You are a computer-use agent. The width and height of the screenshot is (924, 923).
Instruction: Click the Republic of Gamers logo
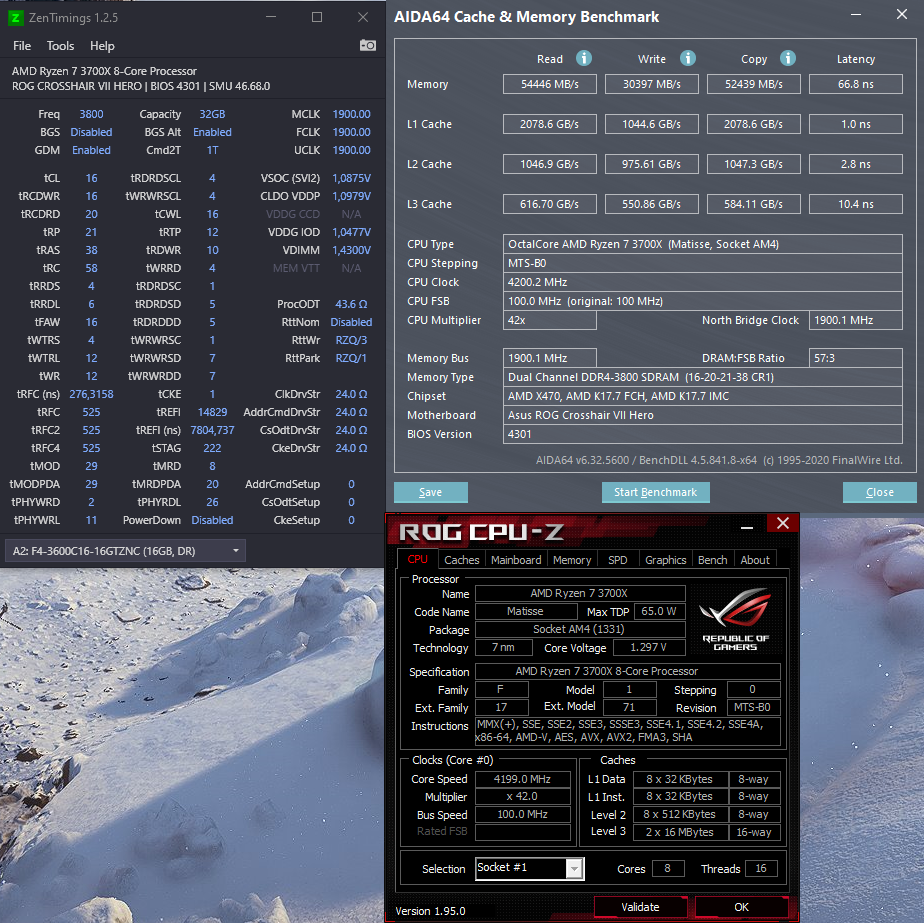pos(735,619)
